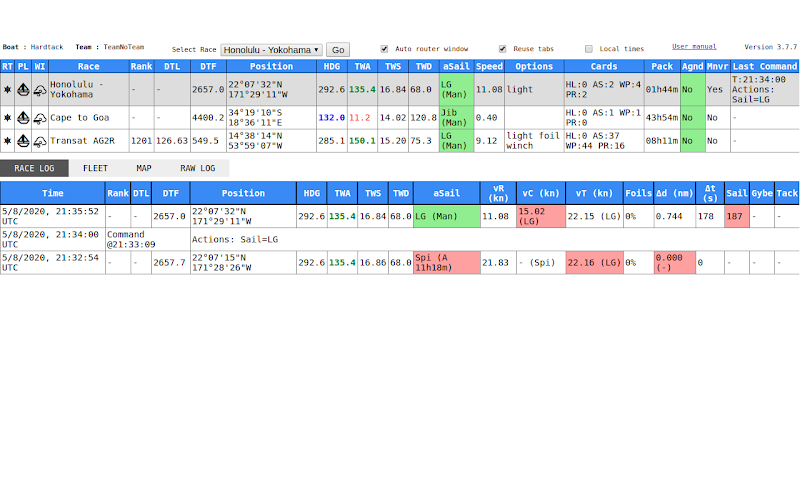Screen dimensions: 800x500
Task: Click the Go button
Action: (338, 49)
